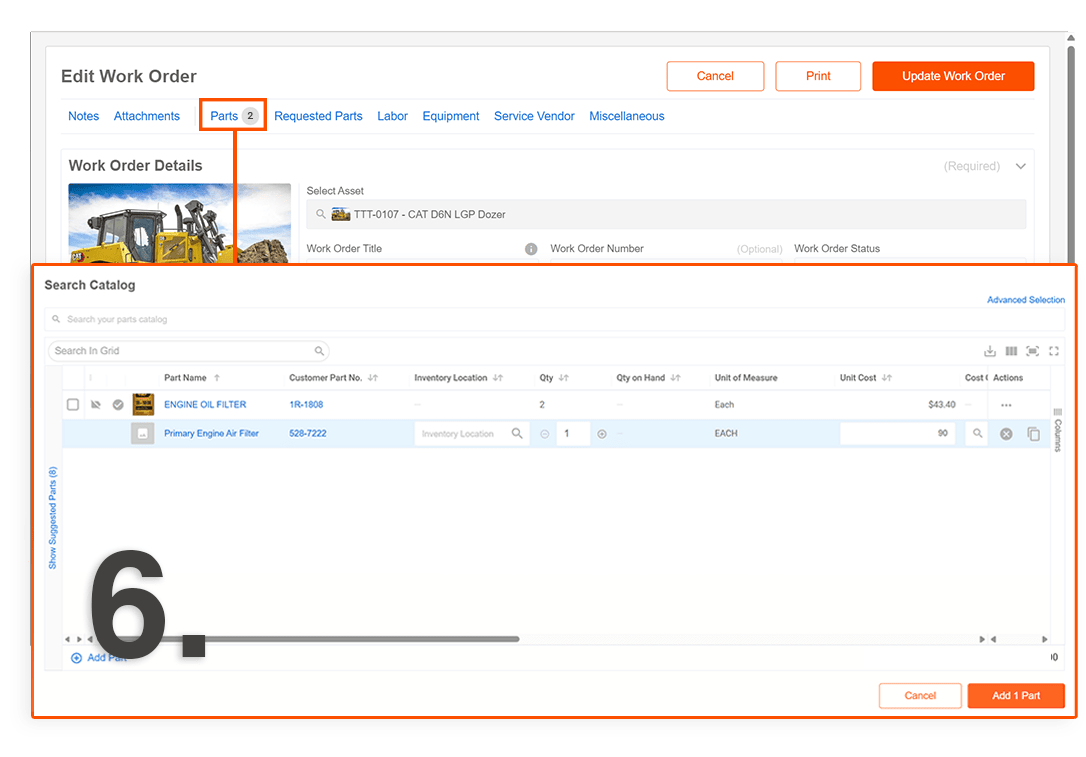Click the minus icon to decrease quantity
Image resolution: width=1086 pixels, height=757 pixels.
click(x=545, y=434)
